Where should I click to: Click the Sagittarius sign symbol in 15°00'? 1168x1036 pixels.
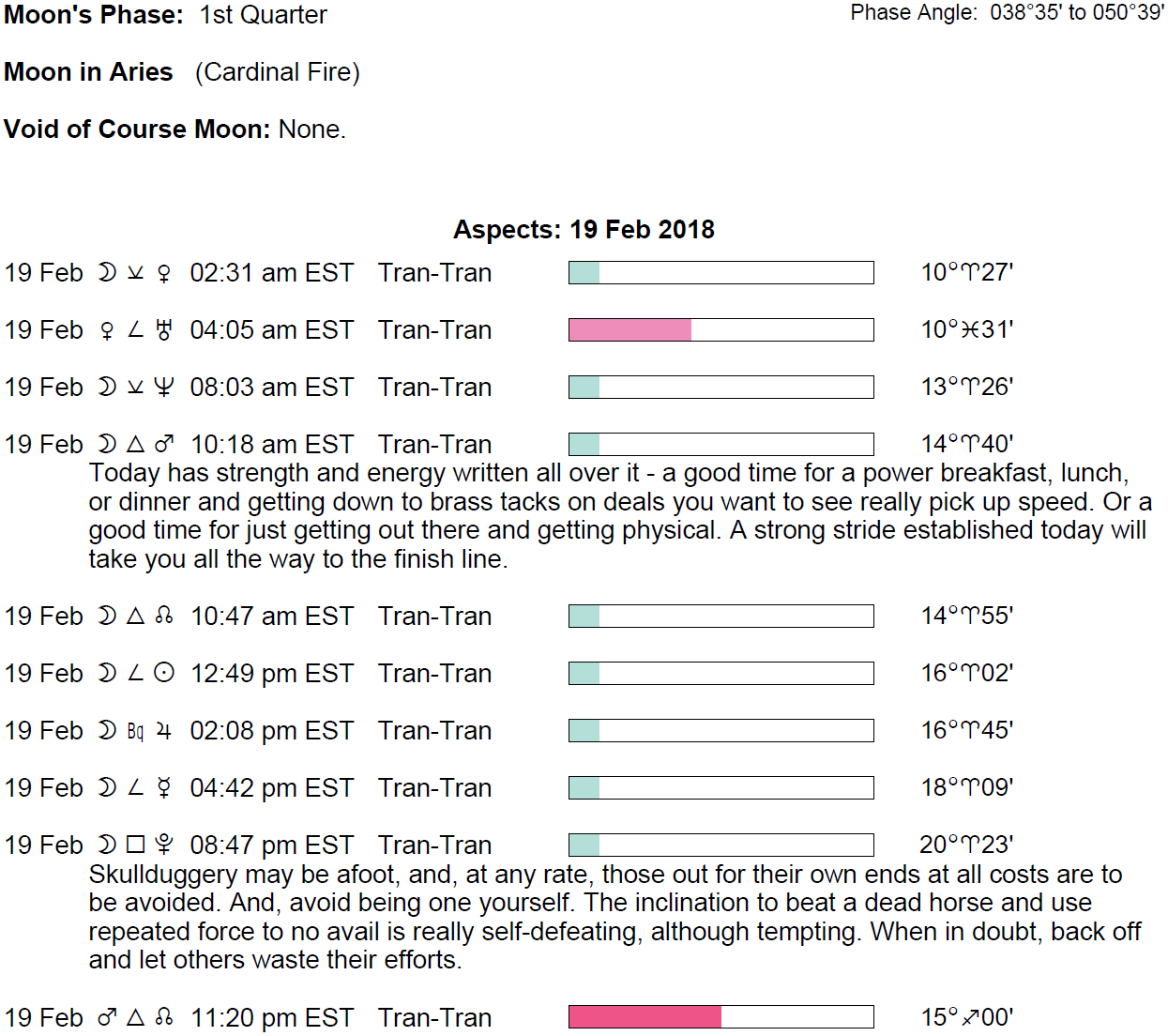970,1018
